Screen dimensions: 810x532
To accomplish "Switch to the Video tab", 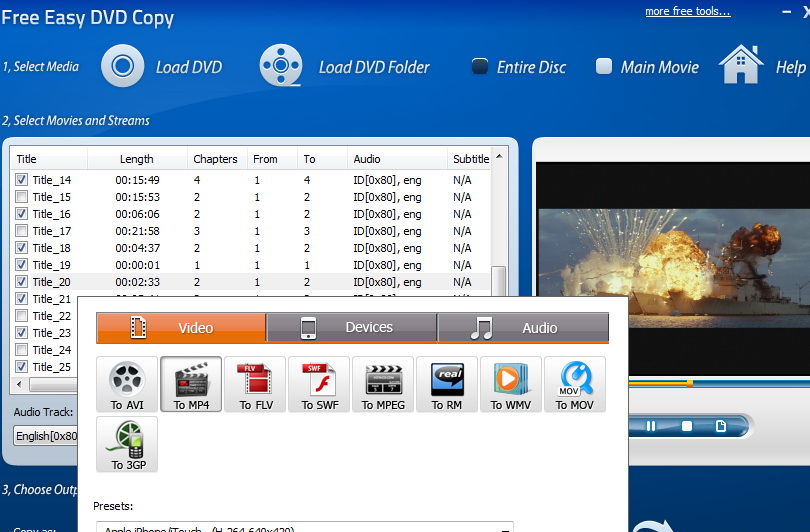I will coord(181,328).
